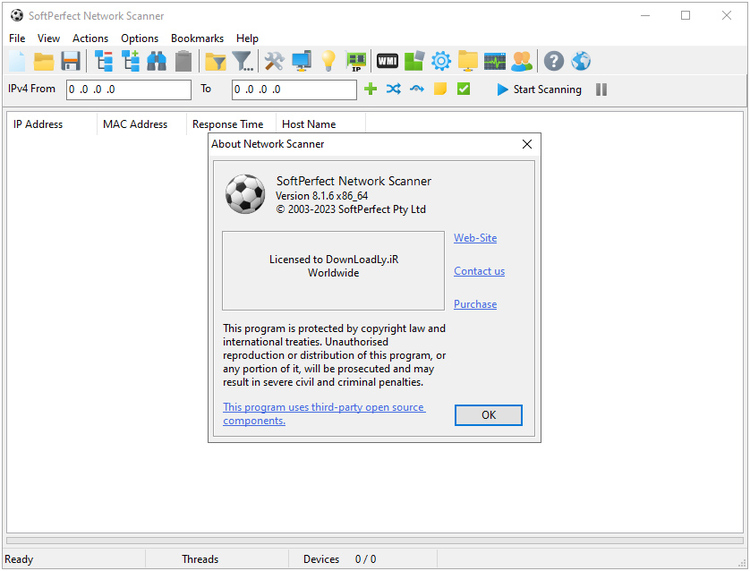The height and width of the screenshot is (571, 750).
Task: Open the third-party open source components link
Action: click(323, 414)
